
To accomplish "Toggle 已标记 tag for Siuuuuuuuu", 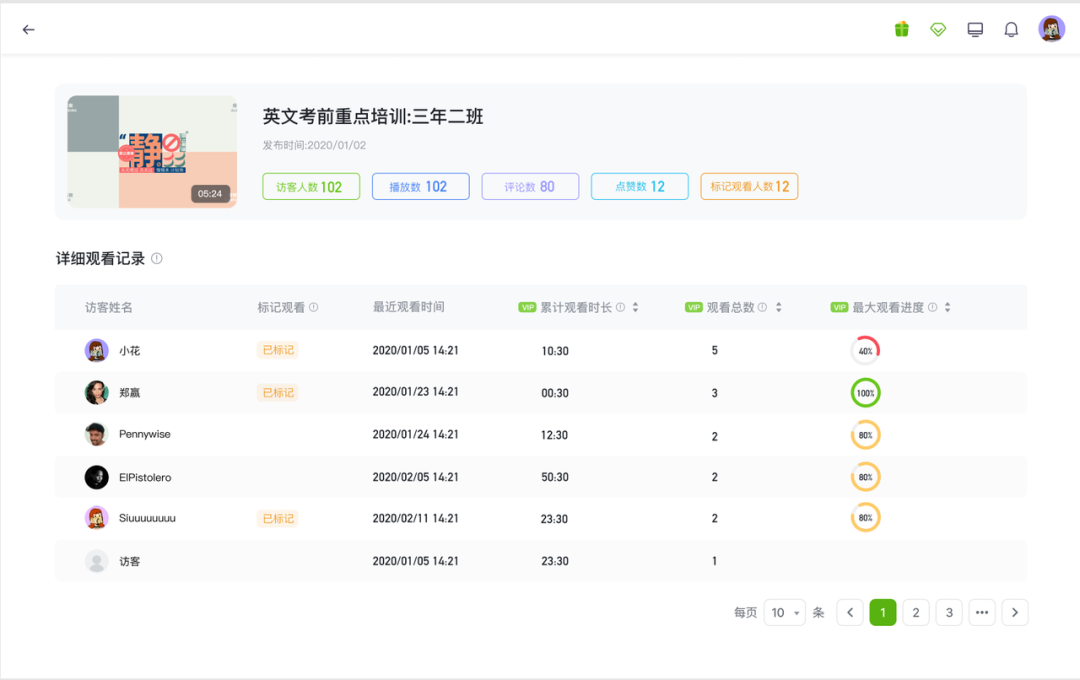I will pos(278,519).
